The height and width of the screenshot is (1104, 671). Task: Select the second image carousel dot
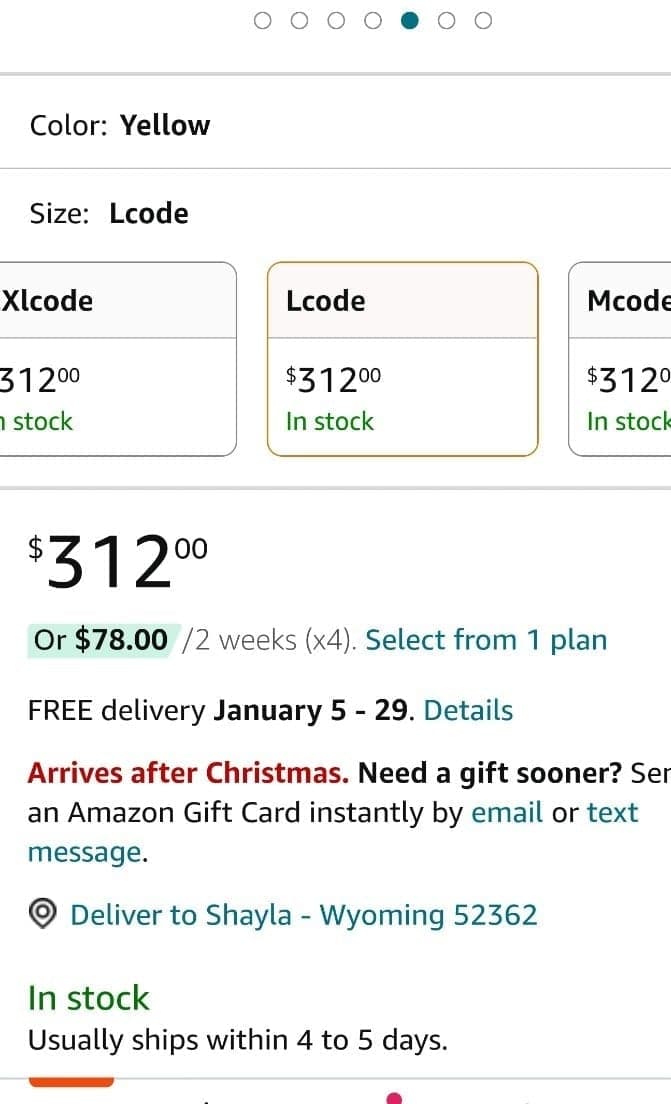pos(299,21)
